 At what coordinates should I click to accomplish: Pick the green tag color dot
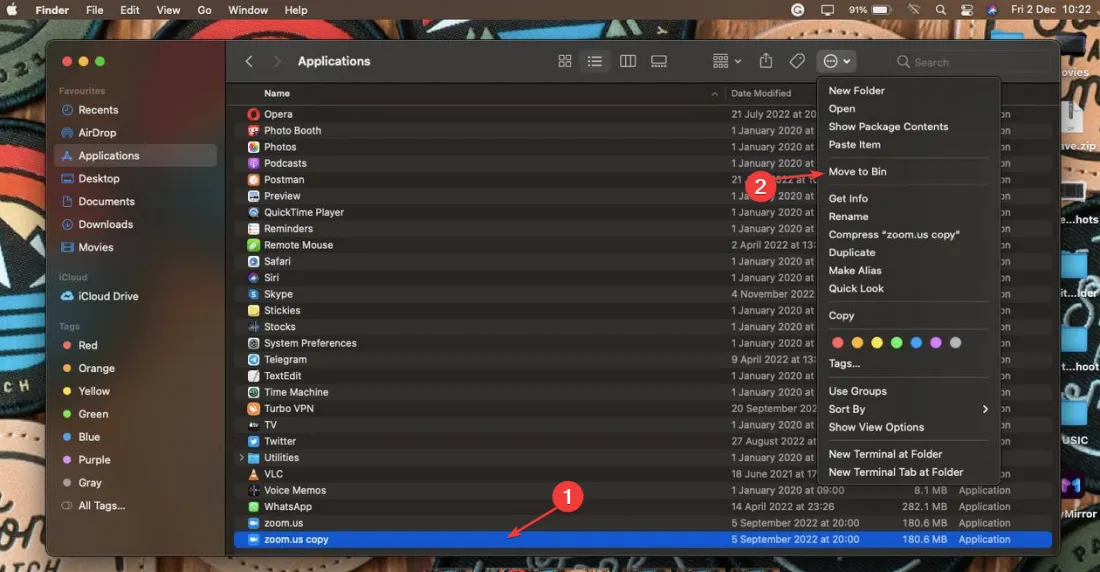[x=897, y=342]
